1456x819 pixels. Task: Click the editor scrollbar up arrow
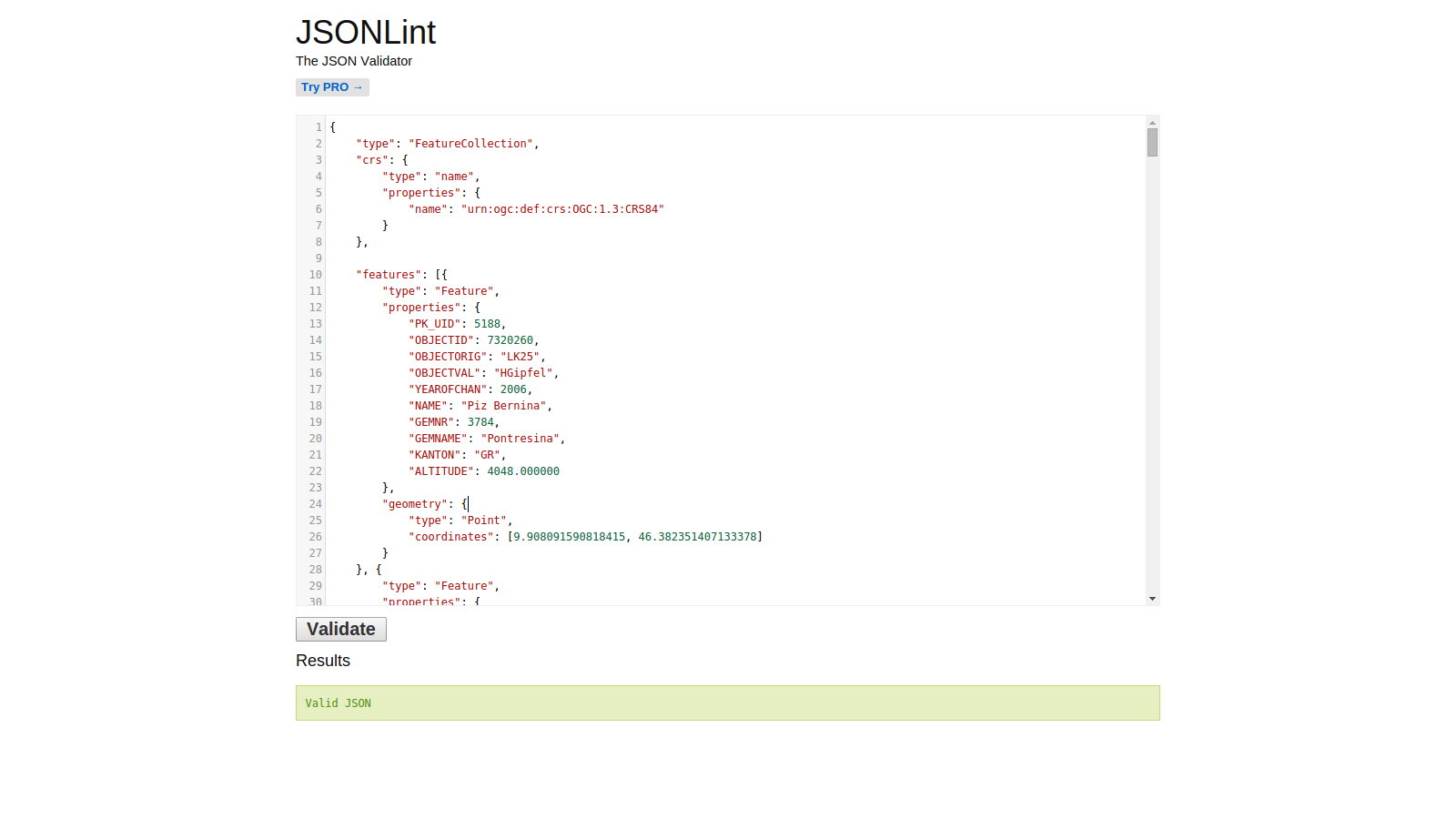(x=1152, y=122)
